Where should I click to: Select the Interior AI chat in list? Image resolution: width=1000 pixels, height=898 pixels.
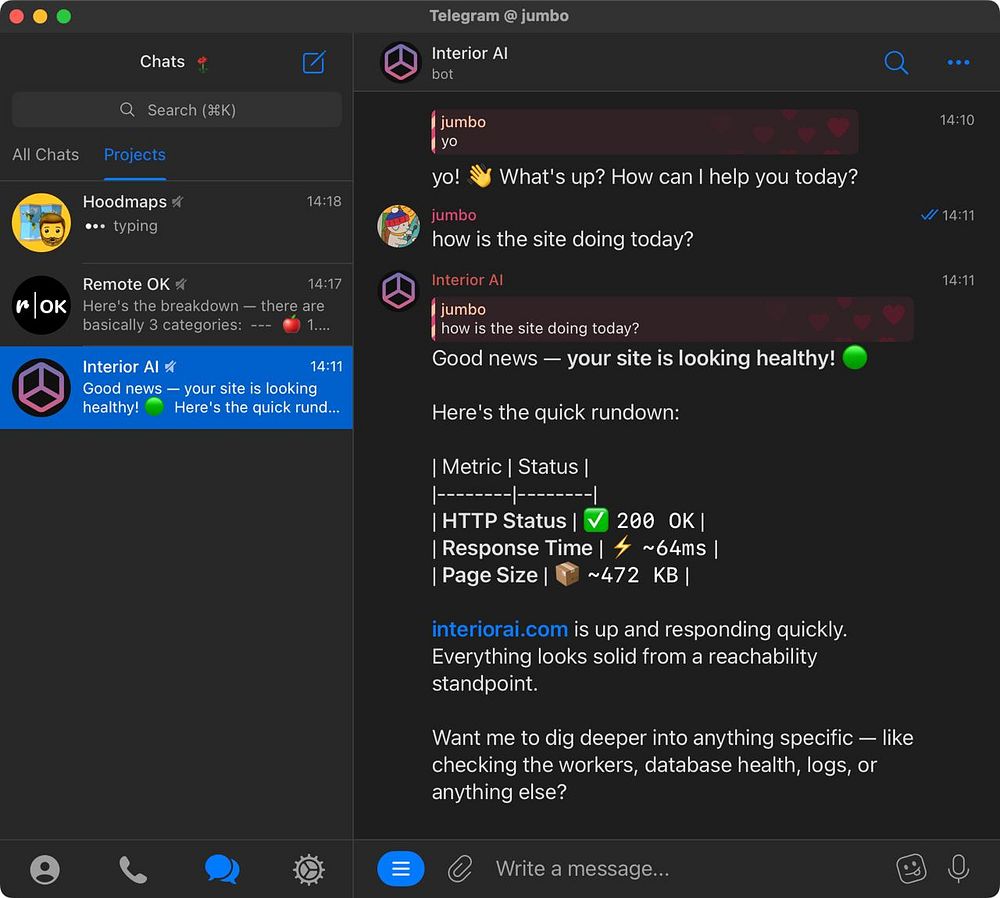pyautogui.click(x=176, y=387)
